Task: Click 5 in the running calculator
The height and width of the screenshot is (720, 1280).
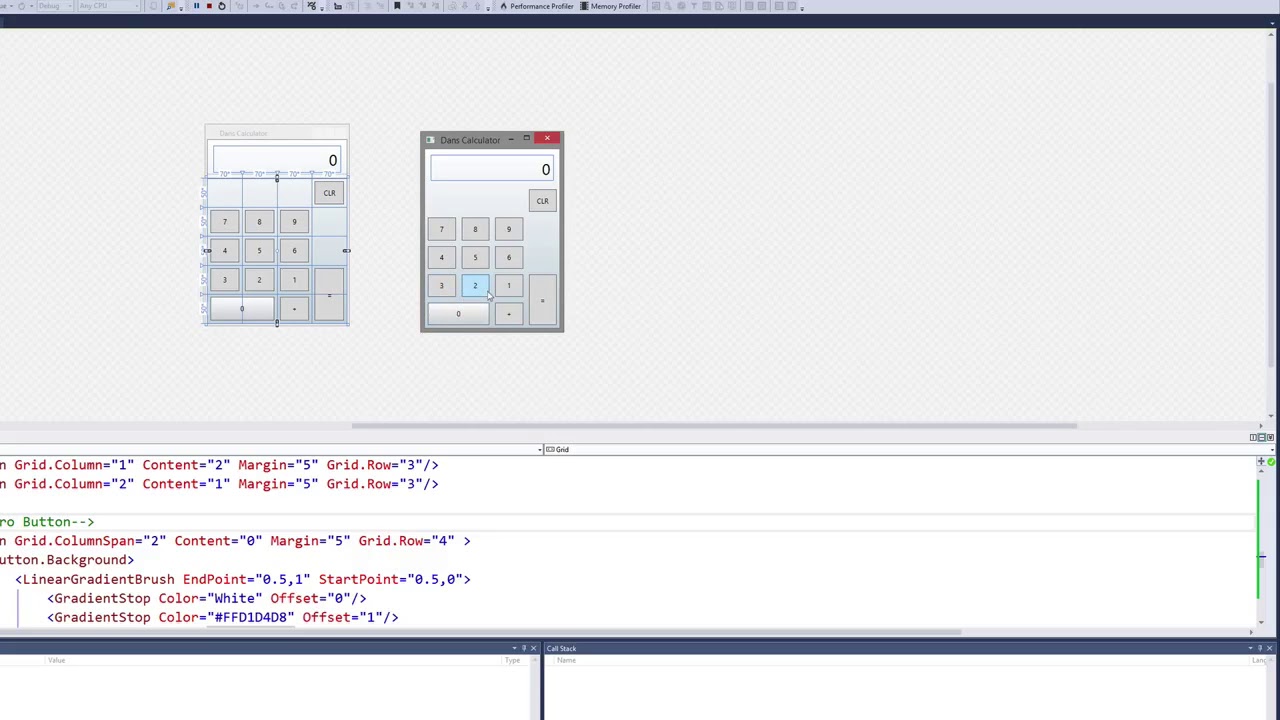Action: [475, 257]
